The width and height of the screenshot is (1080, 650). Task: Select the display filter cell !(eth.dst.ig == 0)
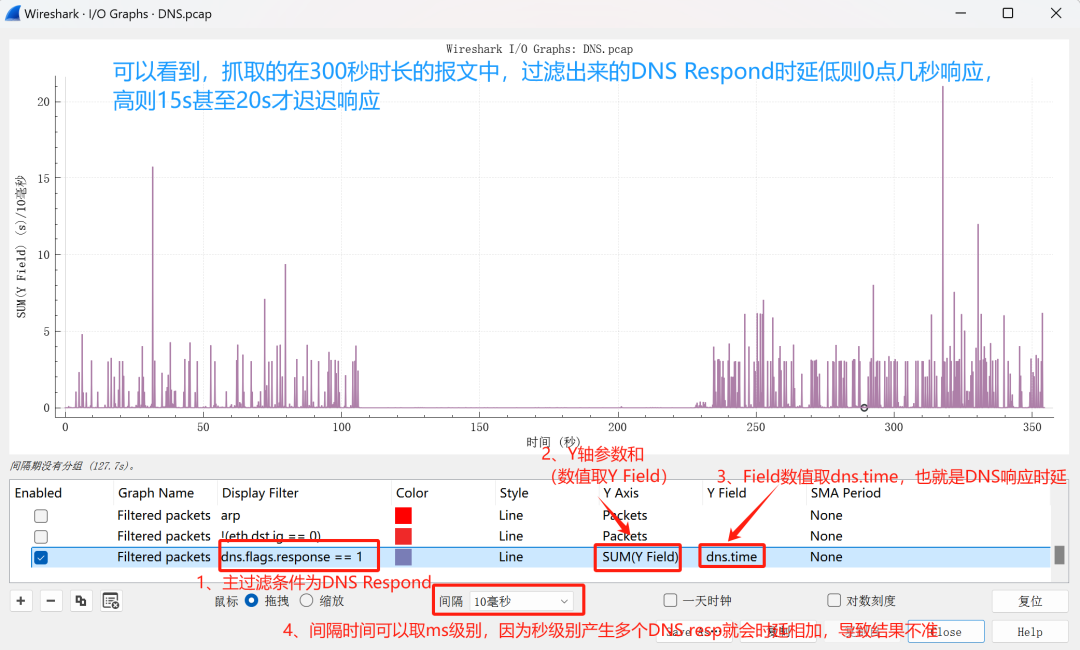pyautogui.click(x=271, y=536)
